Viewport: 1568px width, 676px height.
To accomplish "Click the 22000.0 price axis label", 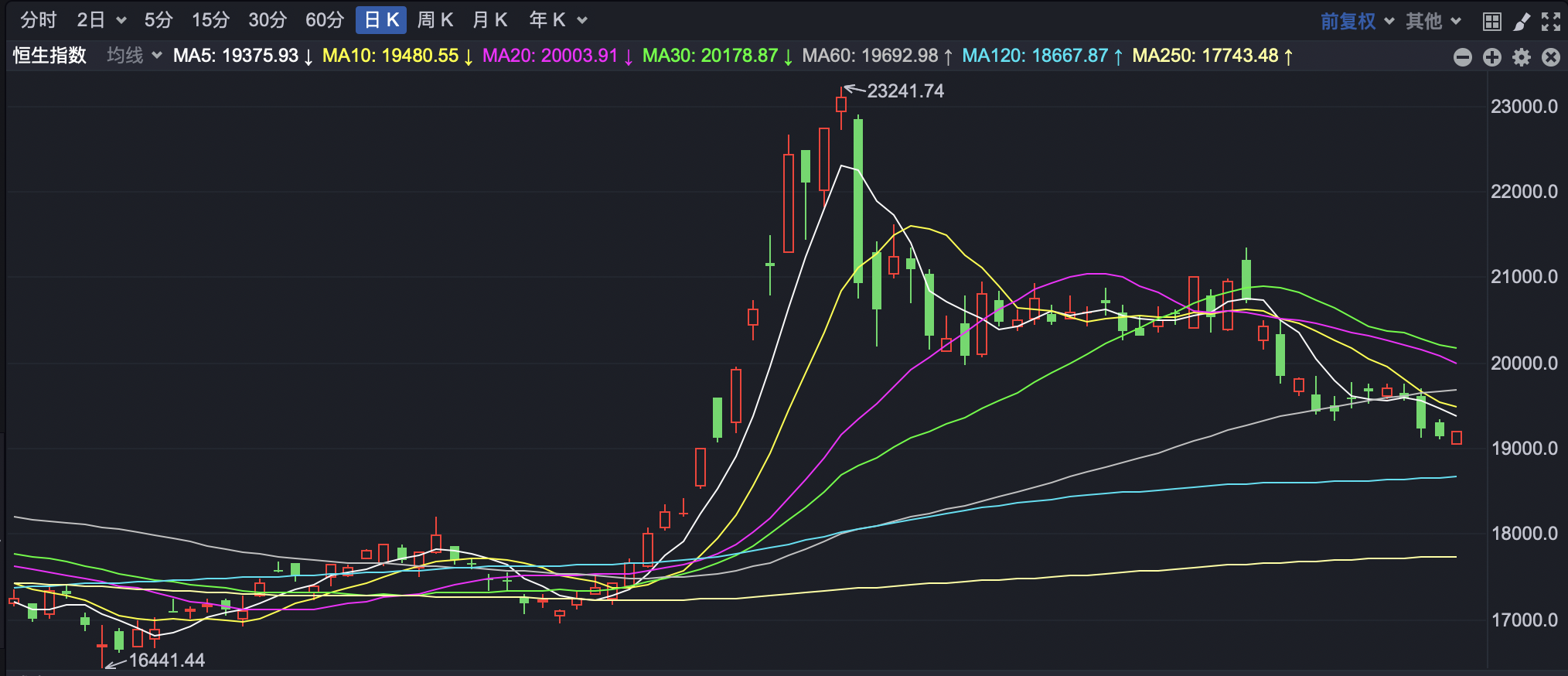I will point(1524,192).
